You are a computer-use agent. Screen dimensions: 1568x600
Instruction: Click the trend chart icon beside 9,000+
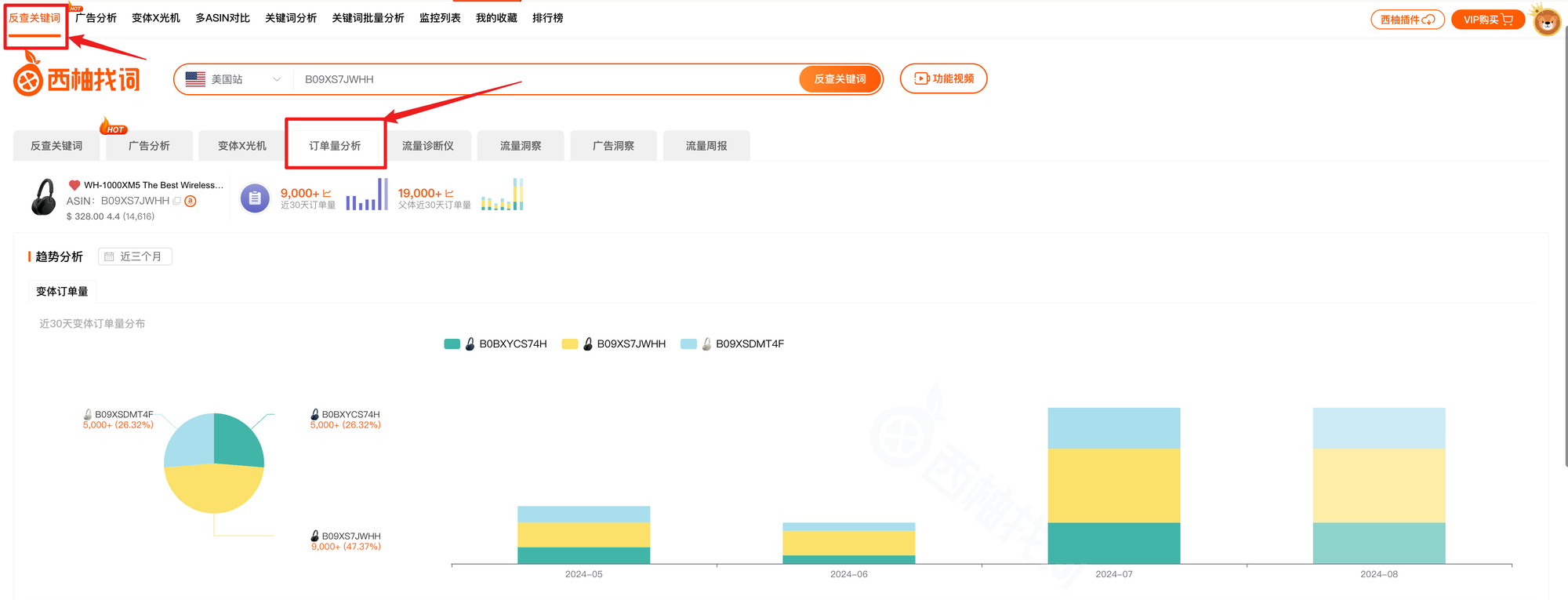click(x=327, y=193)
